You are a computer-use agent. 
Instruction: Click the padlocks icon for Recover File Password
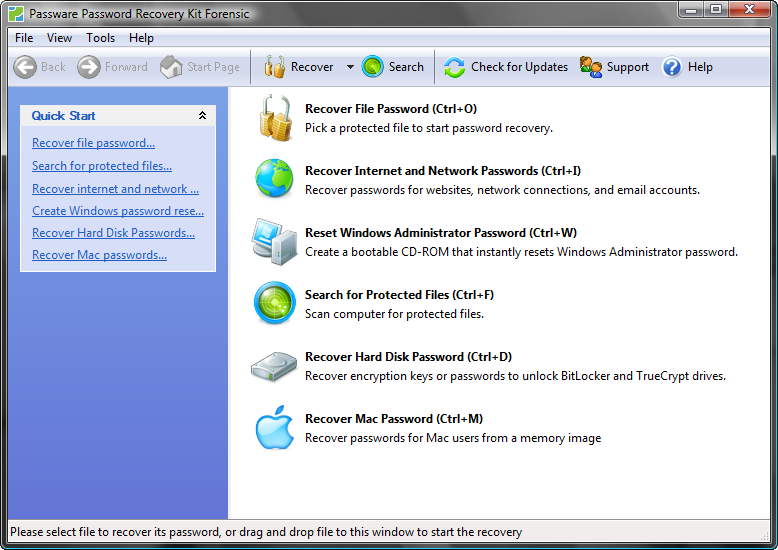pos(275,118)
